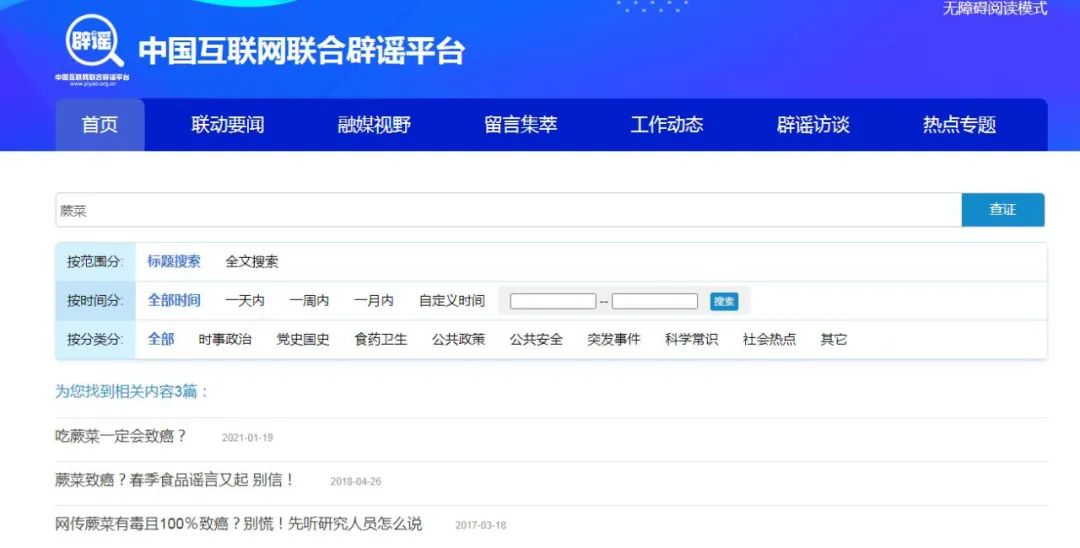The width and height of the screenshot is (1080, 548).
Task: Open article 吃蕨菜一定会致癌？
Action: (121, 436)
